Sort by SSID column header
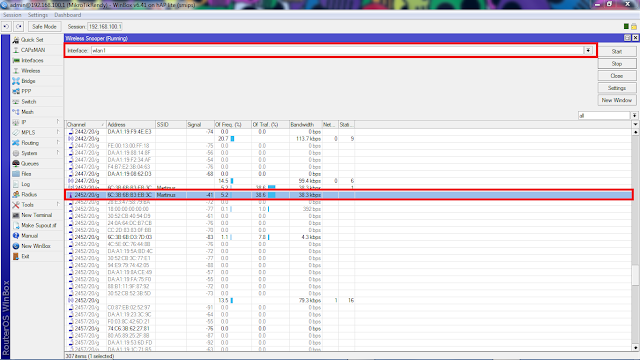 (171, 124)
